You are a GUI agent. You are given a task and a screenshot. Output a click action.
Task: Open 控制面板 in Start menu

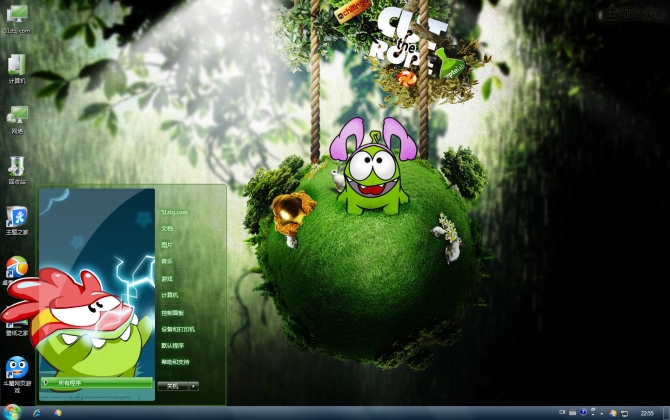pyautogui.click(x=173, y=313)
